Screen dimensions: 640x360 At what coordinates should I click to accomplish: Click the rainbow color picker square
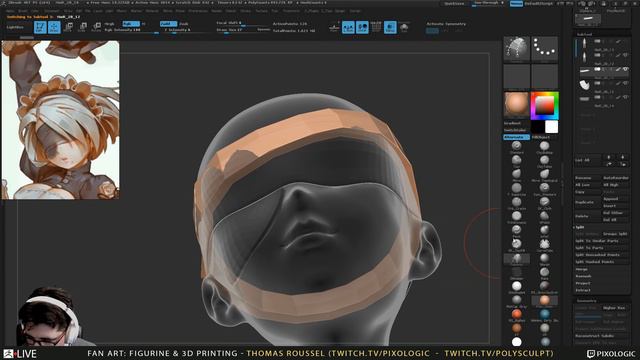pyautogui.click(x=544, y=106)
